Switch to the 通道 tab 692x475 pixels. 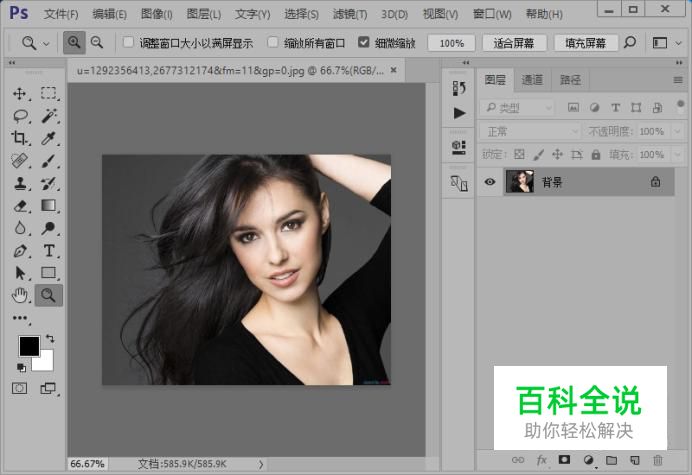[x=532, y=80]
